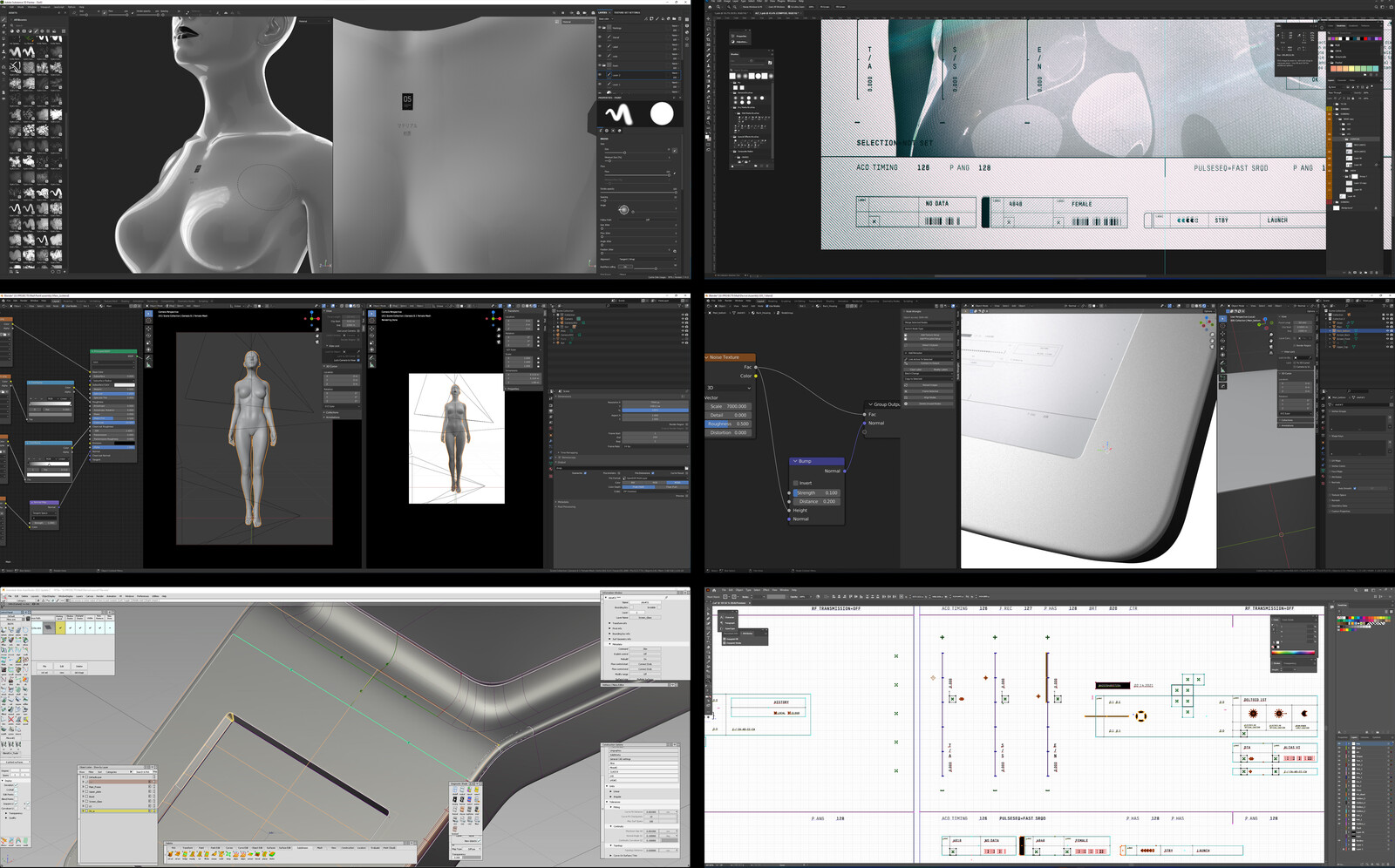Open the 3D dimensions dropdown on Noise Texture

[x=729, y=388]
